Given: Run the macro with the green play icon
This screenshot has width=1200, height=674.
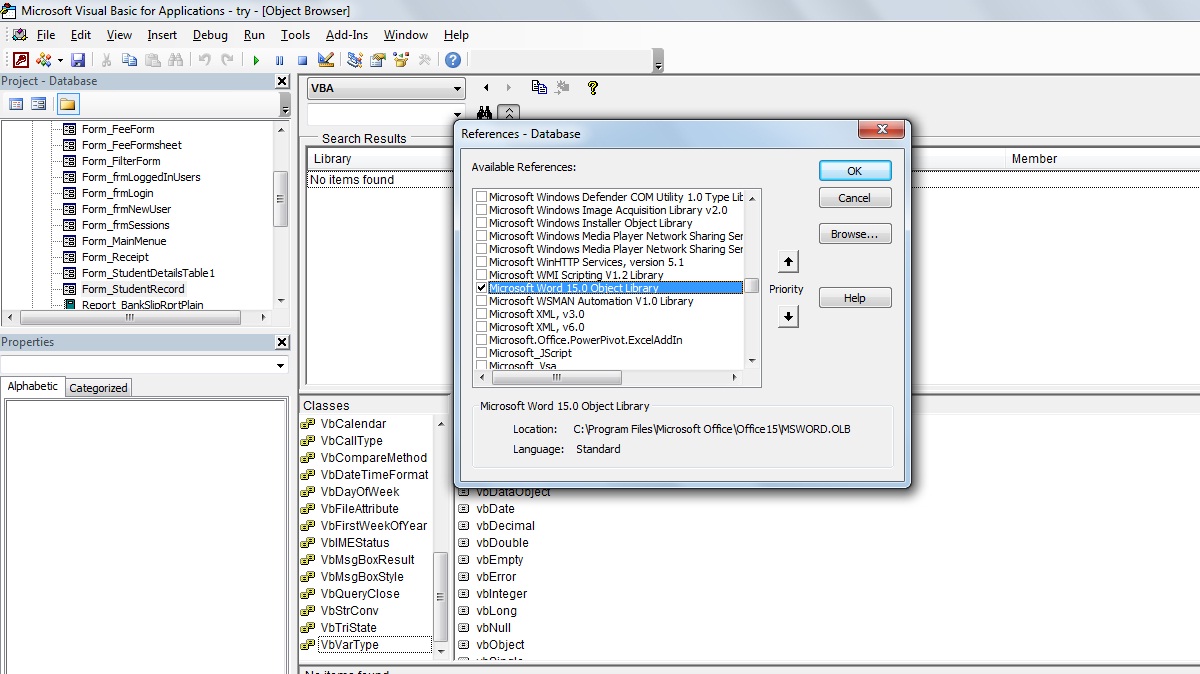Looking at the screenshot, I should (x=256, y=60).
